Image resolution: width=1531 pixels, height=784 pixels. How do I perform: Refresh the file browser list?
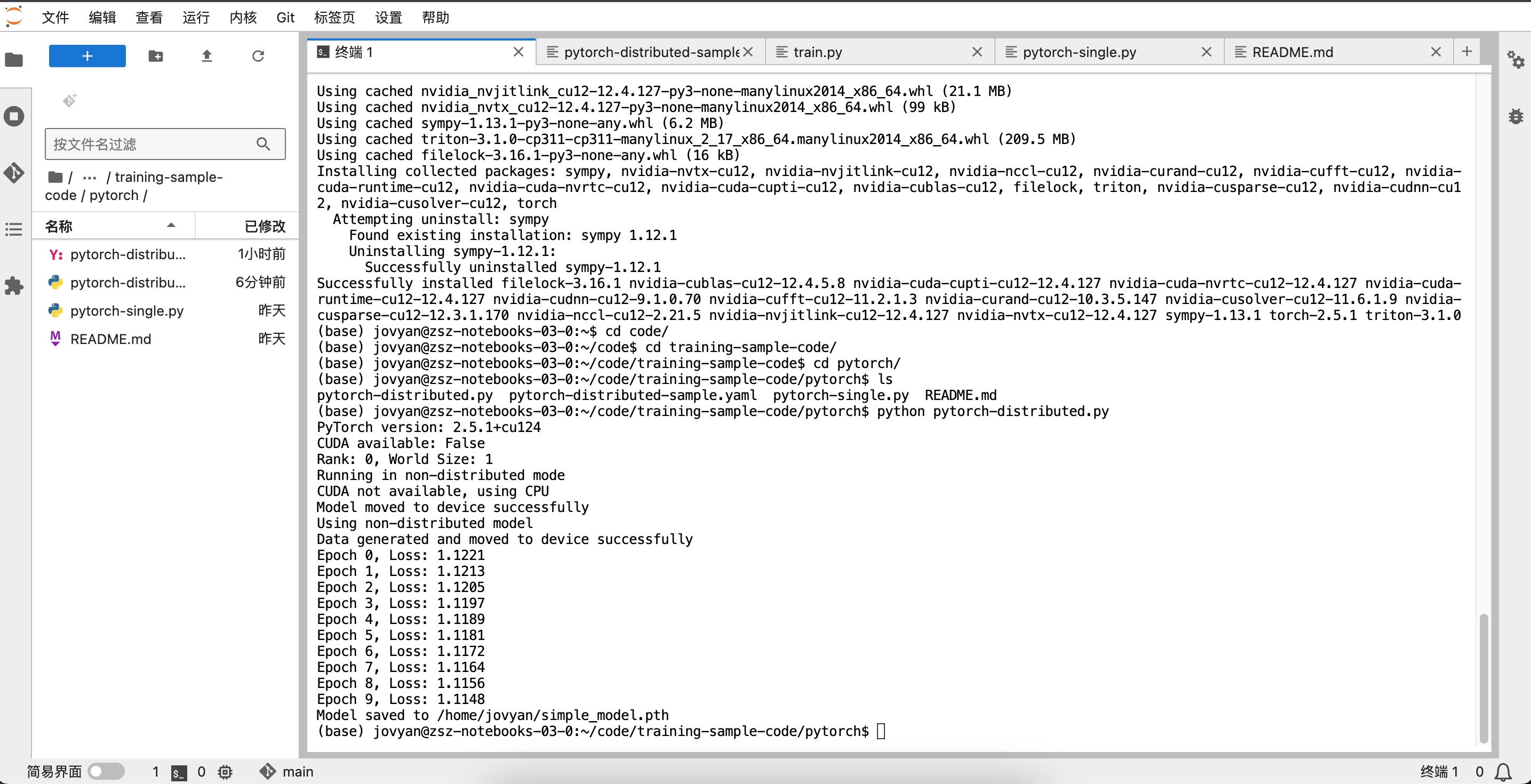(257, 56)
